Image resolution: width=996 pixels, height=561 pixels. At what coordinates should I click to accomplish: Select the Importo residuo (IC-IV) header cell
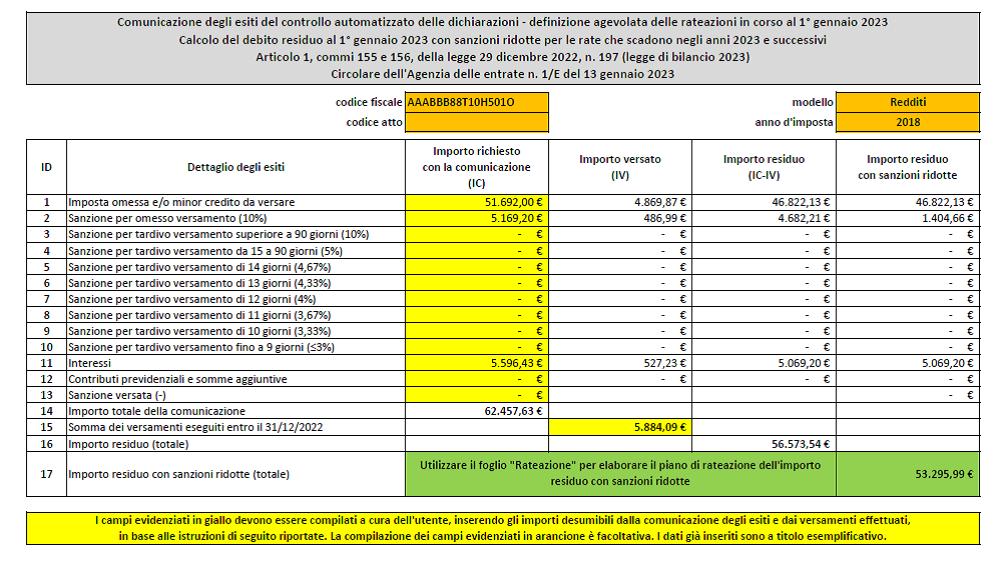(x=764, y=167)
